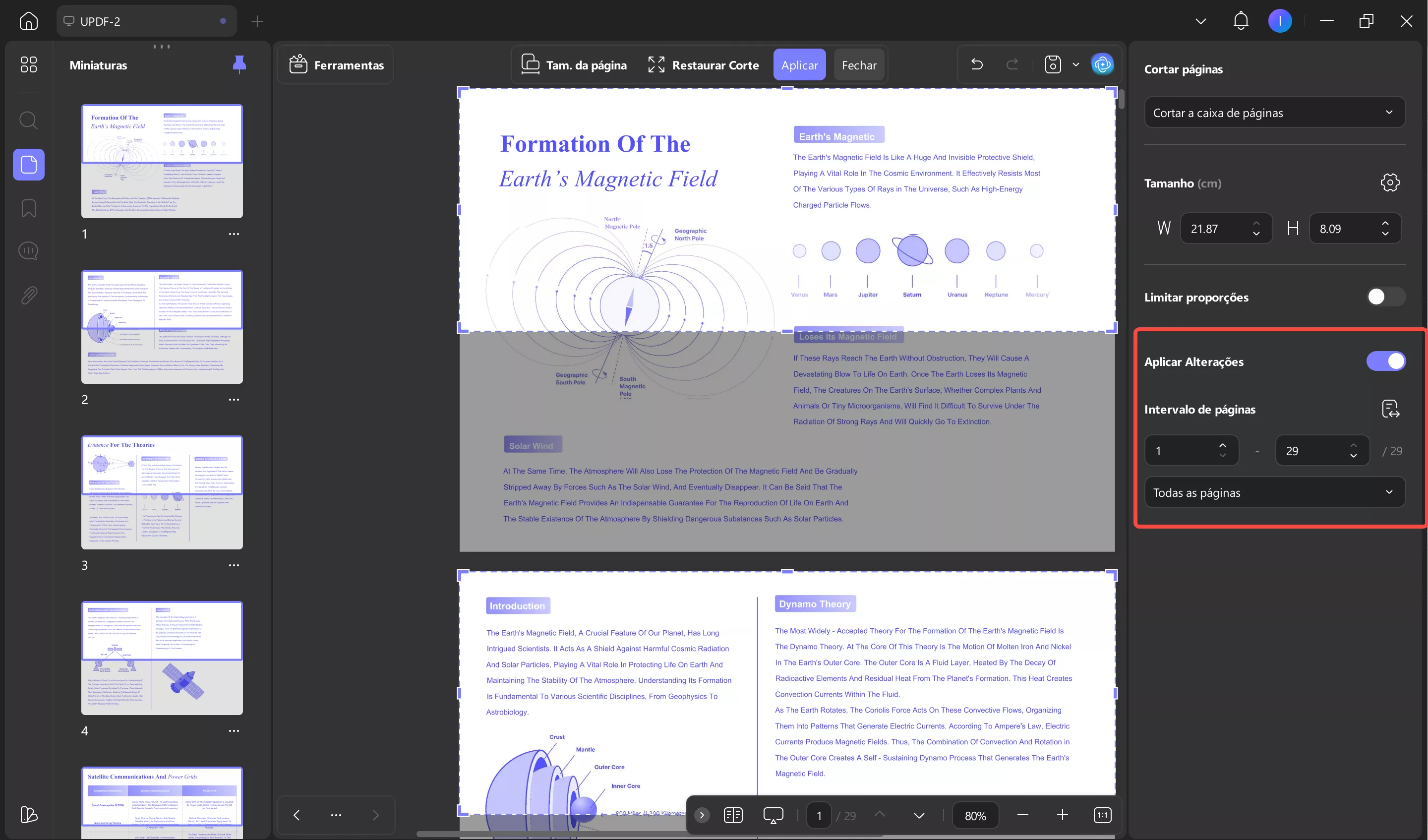
Task: Expand the save options dropdown arrow
Action: coord(1075,64)
